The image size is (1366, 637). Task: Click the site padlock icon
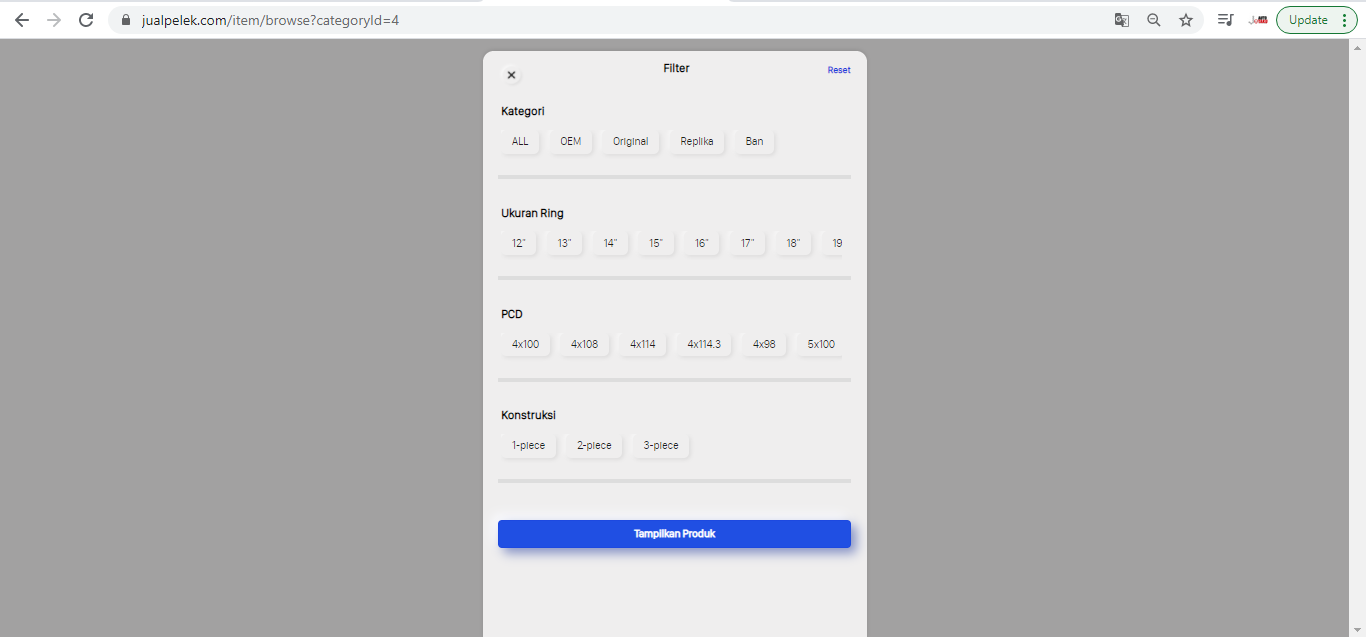[126, 20]
